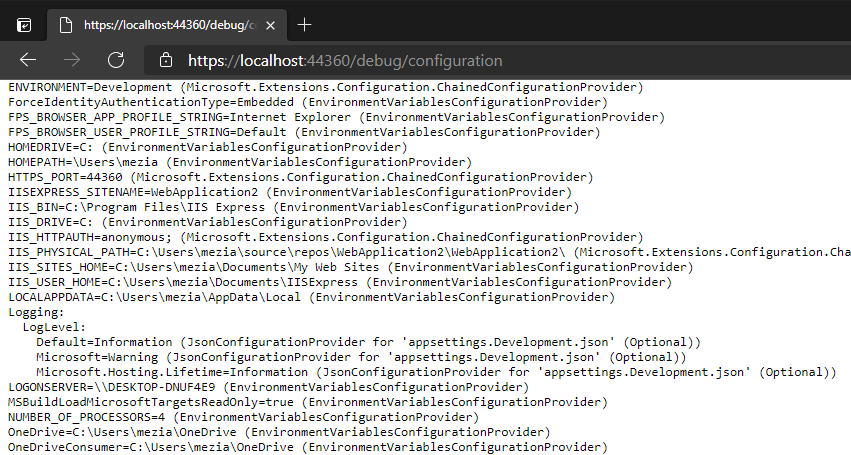Screen dimensions: 851x455
Task: Open a new browser tab
Action: pyautogui.click(x=305, y=24)
